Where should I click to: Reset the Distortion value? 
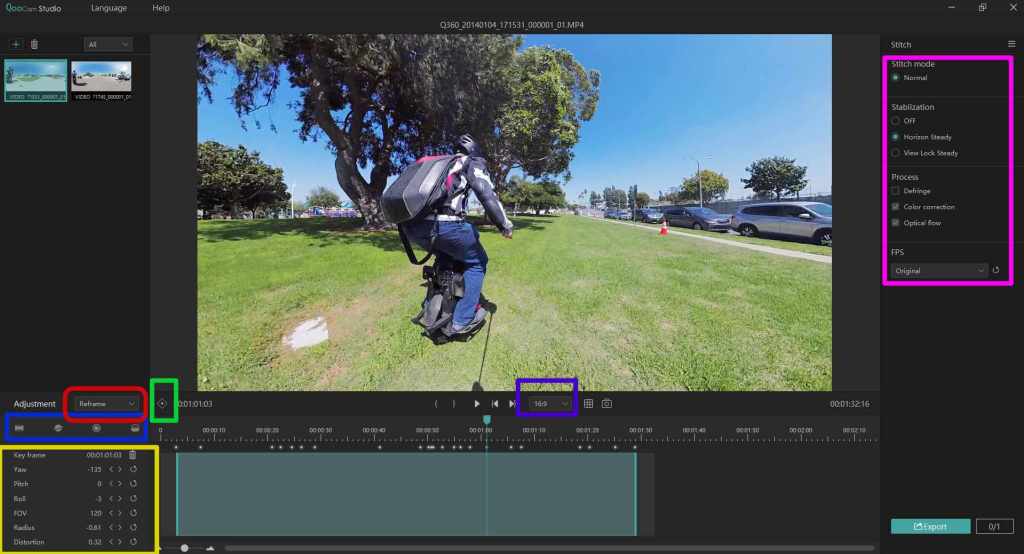coord(133,542)
